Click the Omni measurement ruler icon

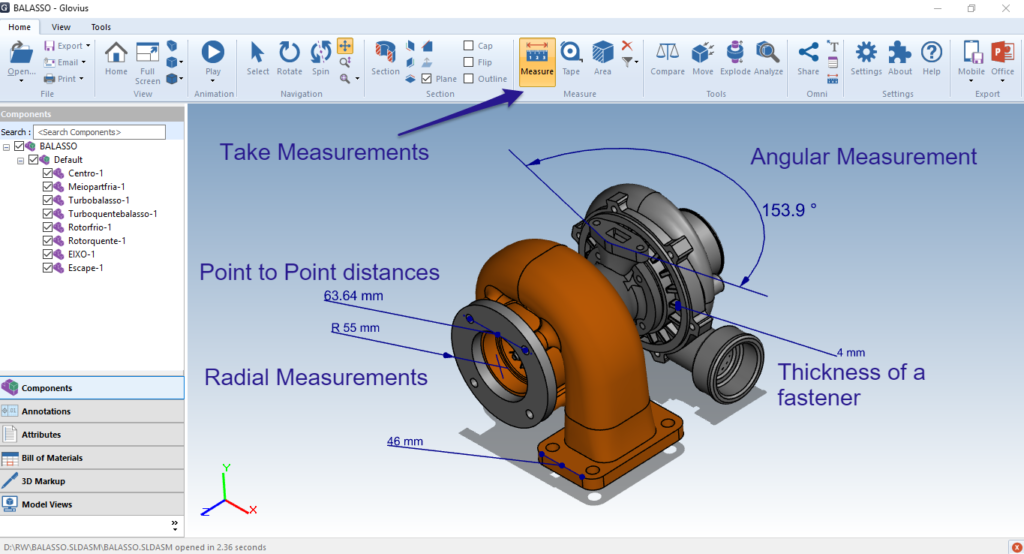833,79
